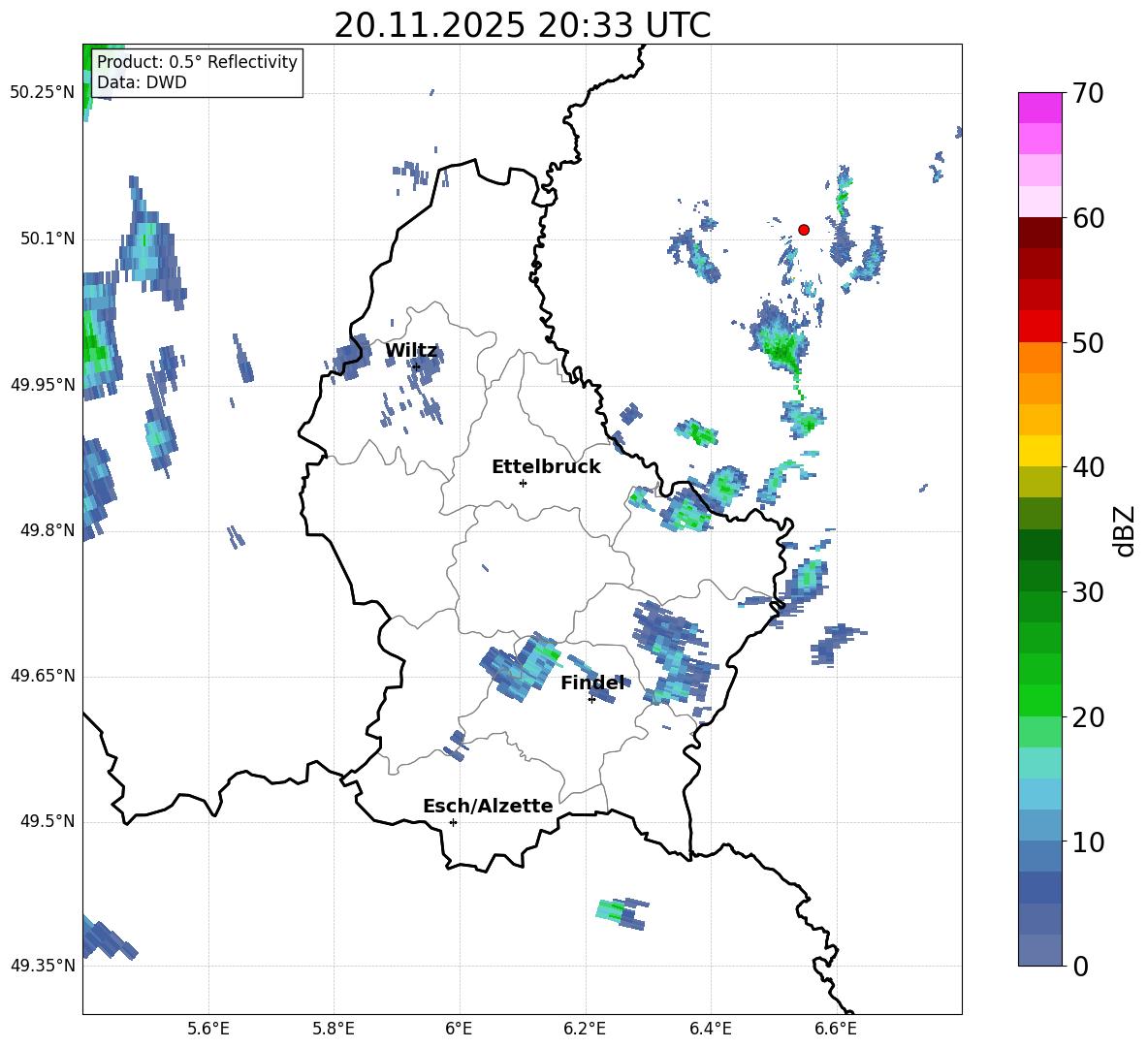Click the 20 tick on the colorbar

click(1088, 717)
